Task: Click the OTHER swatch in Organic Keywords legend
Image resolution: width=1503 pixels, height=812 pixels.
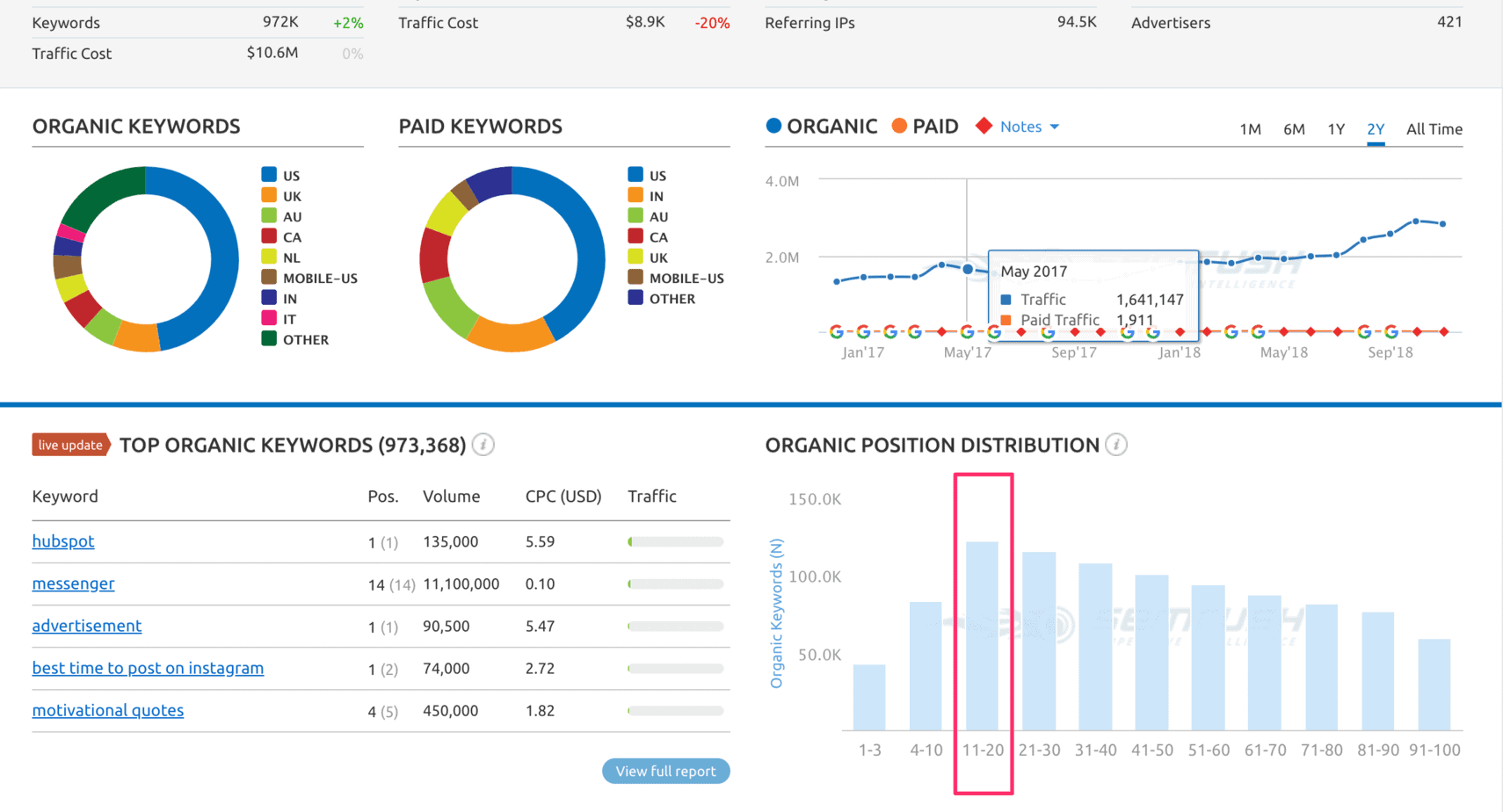Action: click(269, 338)
